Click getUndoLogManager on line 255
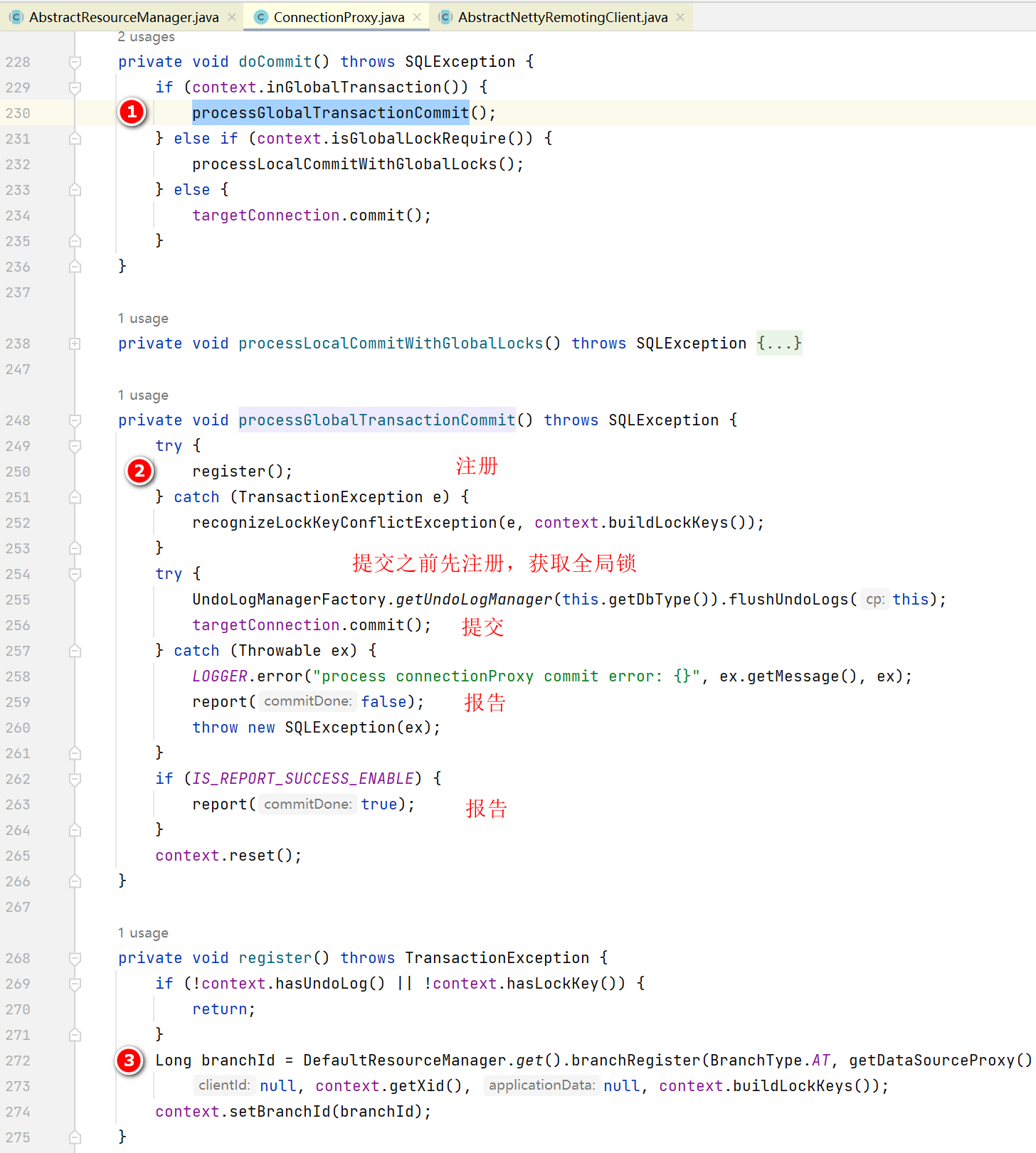The width and height of the screenshot is (1036, 1153). 474,600
